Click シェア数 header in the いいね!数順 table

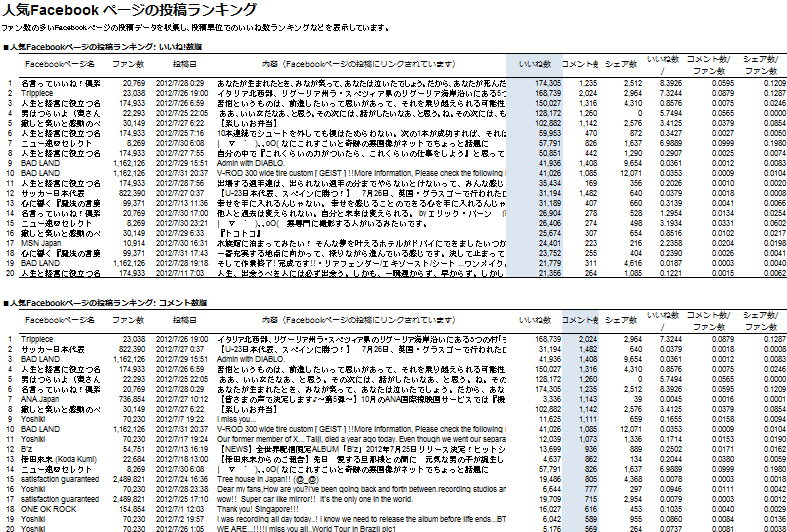[620, 64]
